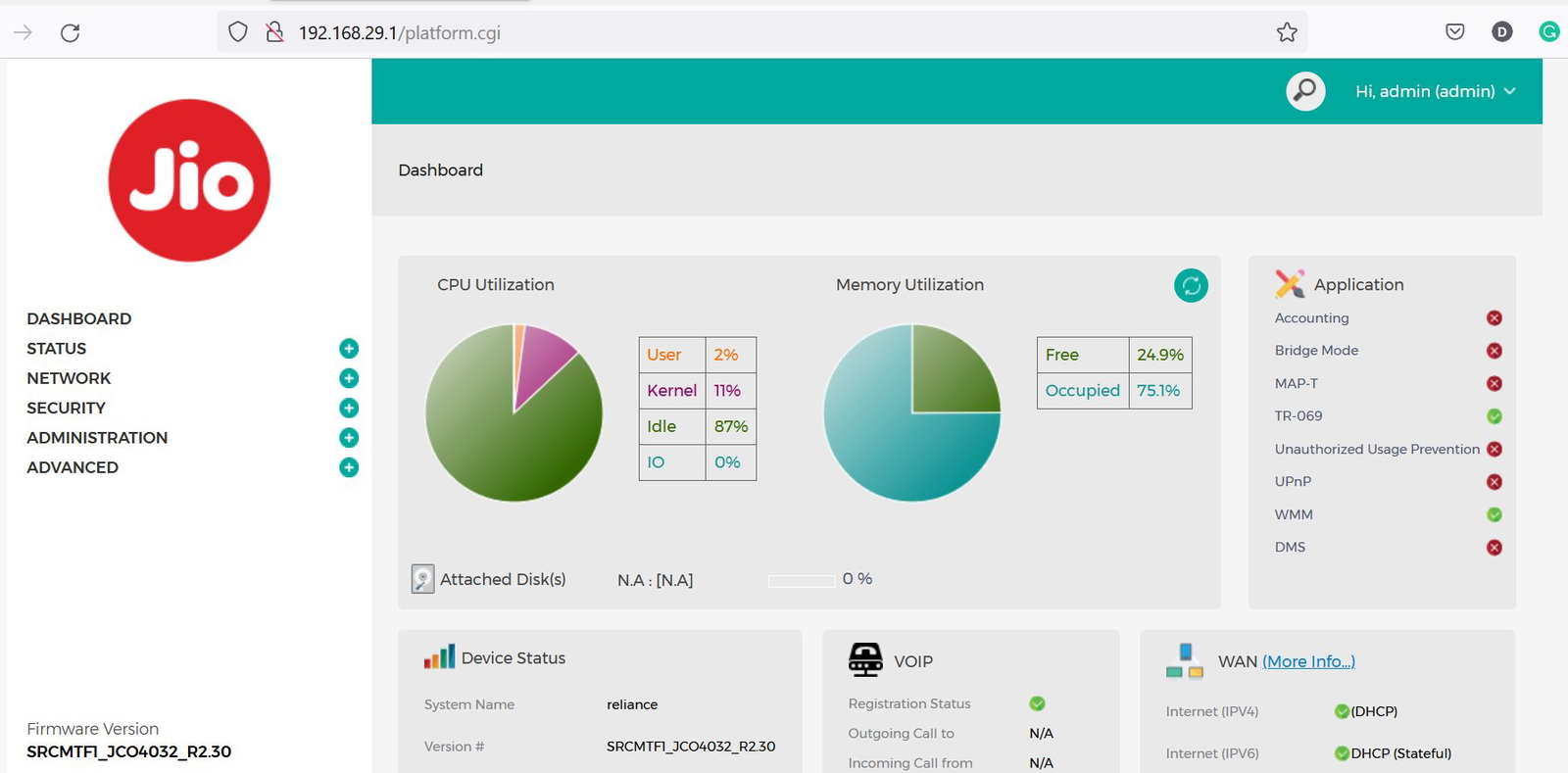
Task: Toggle the UPnP status indicator
Action: pyautogui.click(x=1494, y=482)
